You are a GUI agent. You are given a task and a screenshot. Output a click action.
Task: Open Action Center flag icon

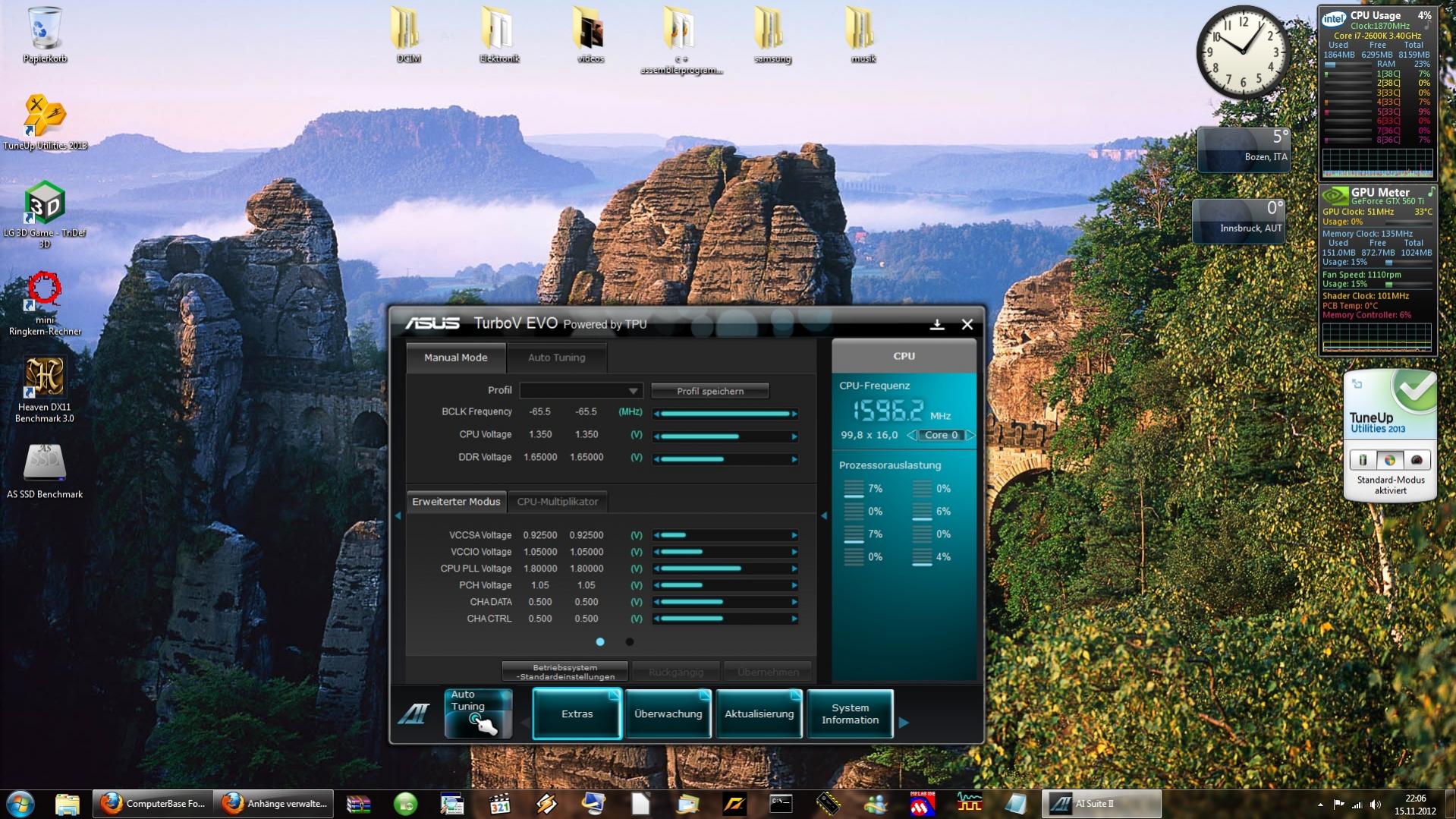point(1339,804)
